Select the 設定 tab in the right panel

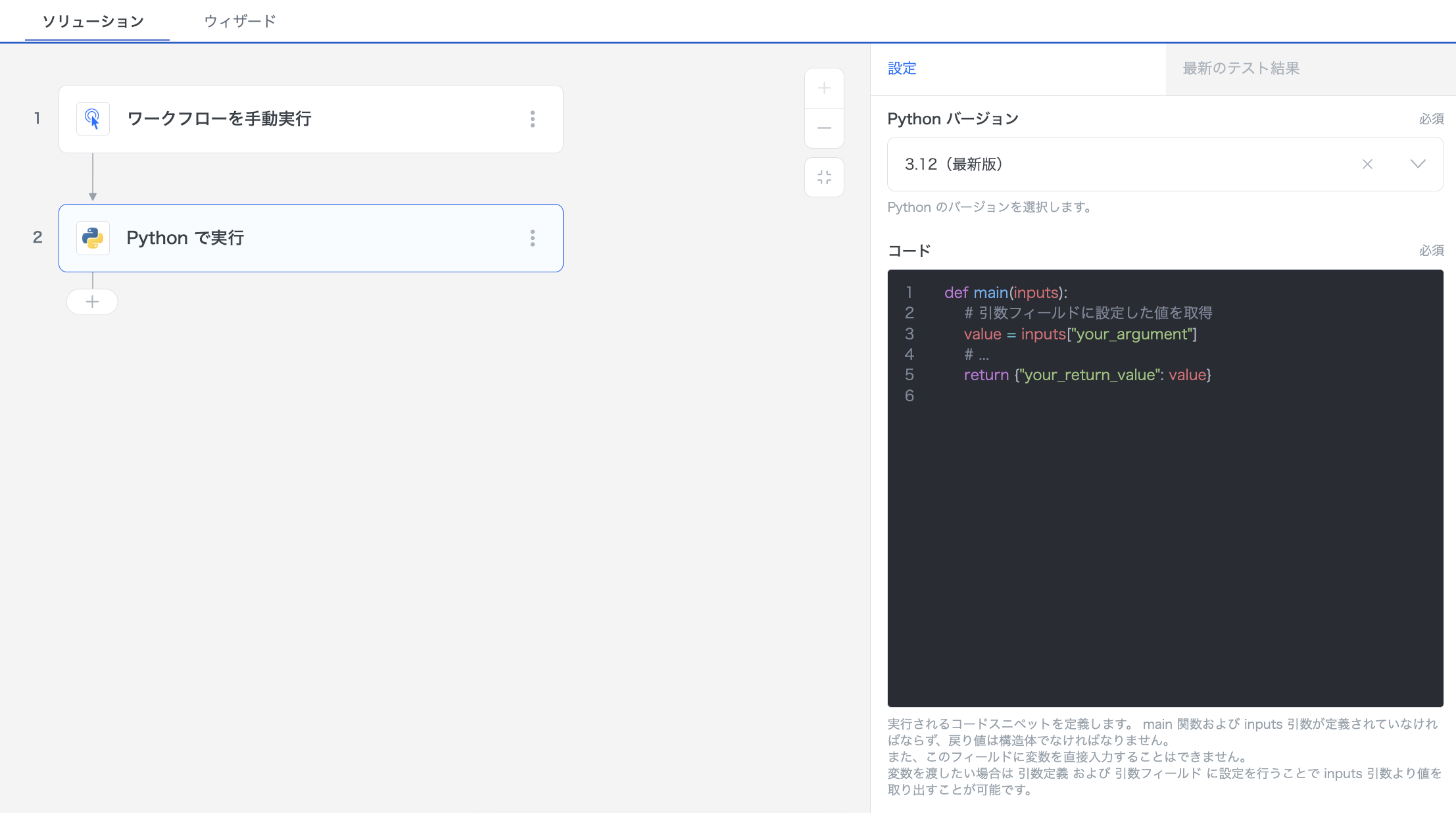902,68
